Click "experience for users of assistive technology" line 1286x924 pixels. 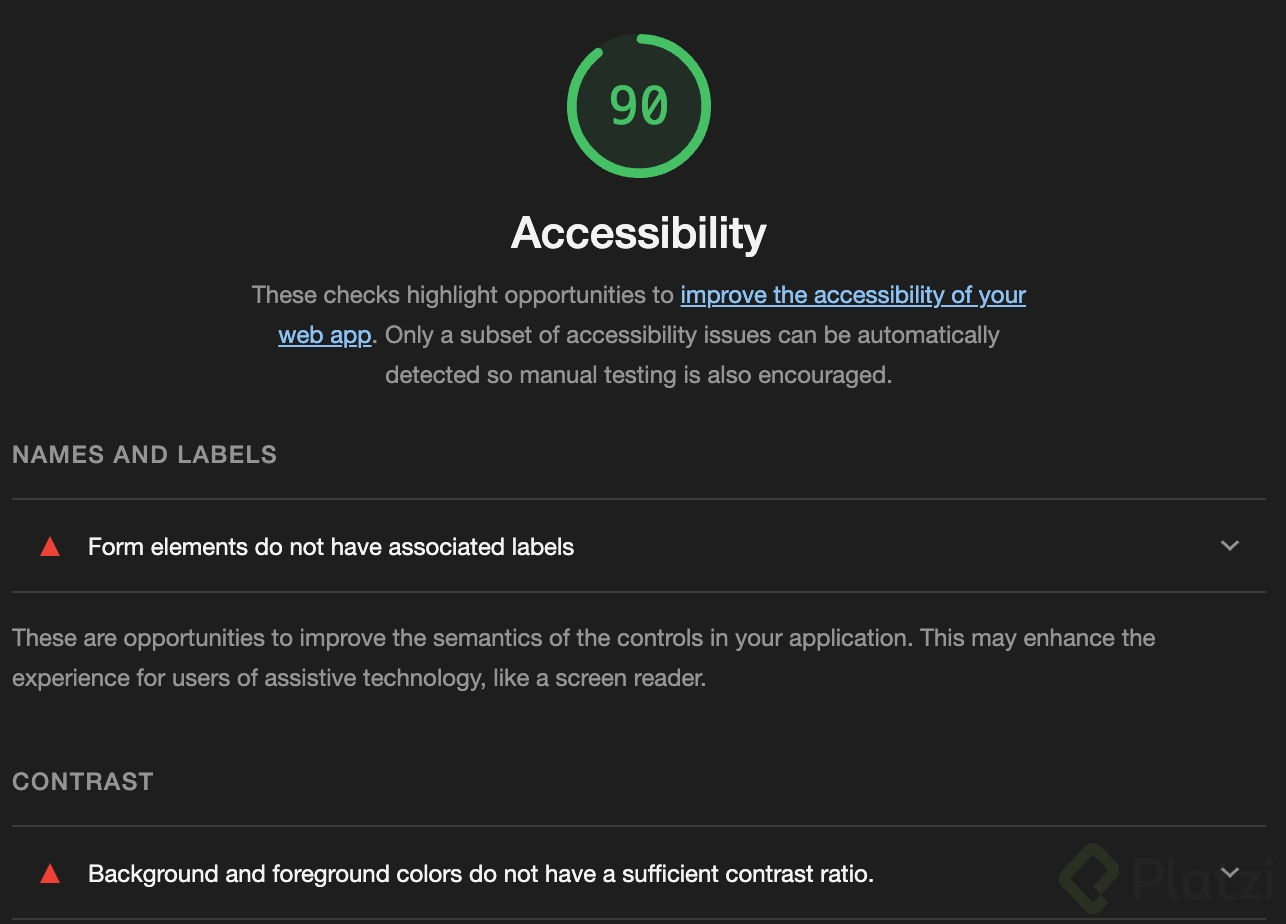tap(359, 678)
